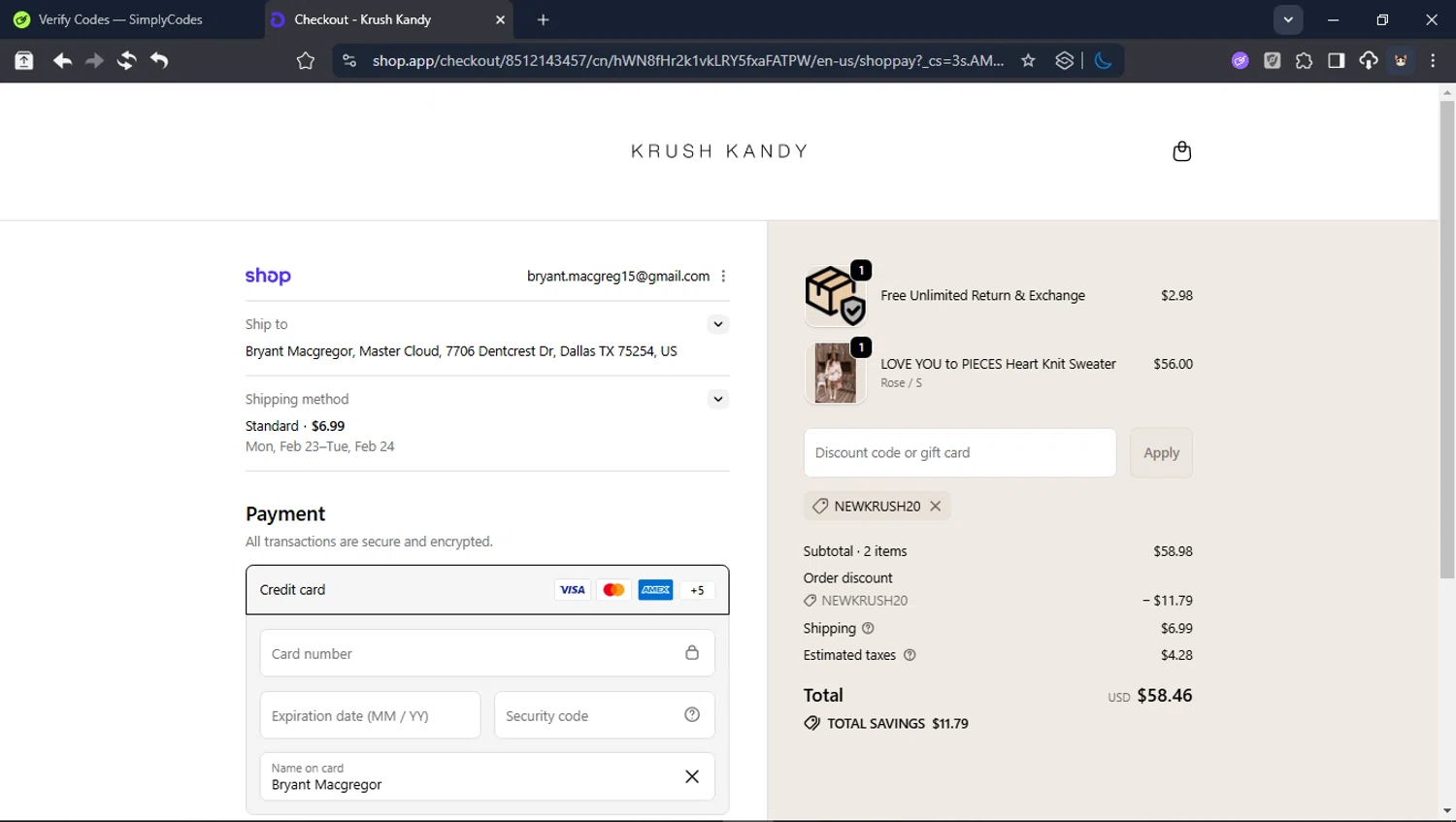Open the Estimated taxes help icon
The image size is (1456, 822).
click(x=910, y=655)
